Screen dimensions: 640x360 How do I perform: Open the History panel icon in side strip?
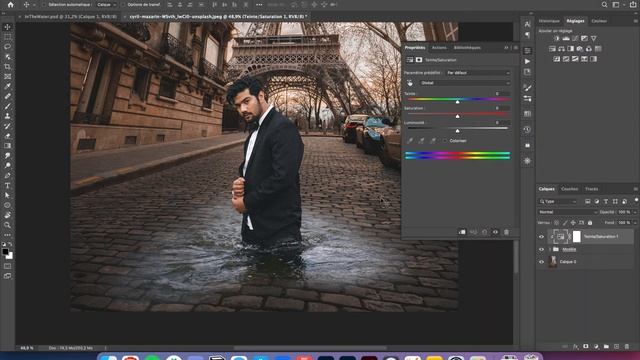click(x=527, y=130)
